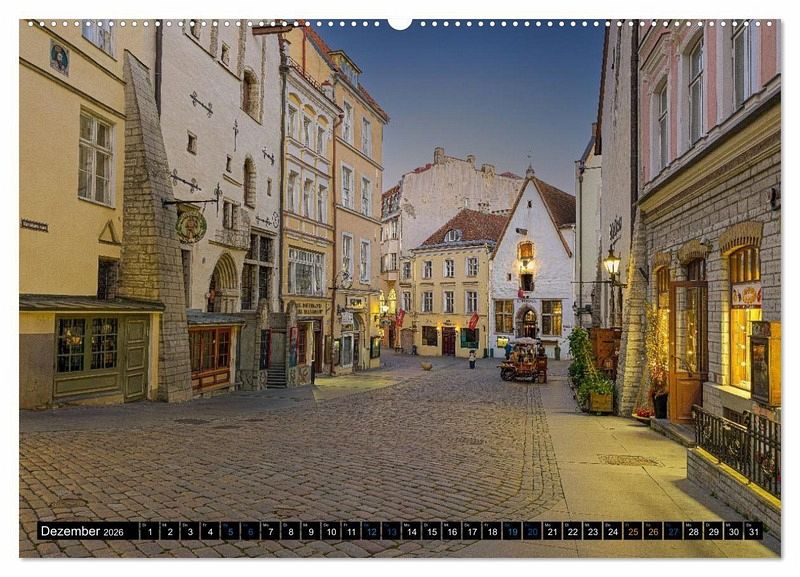Click day 6 on the date bar
Screen dimensions: 800x577
coord(250,531)
